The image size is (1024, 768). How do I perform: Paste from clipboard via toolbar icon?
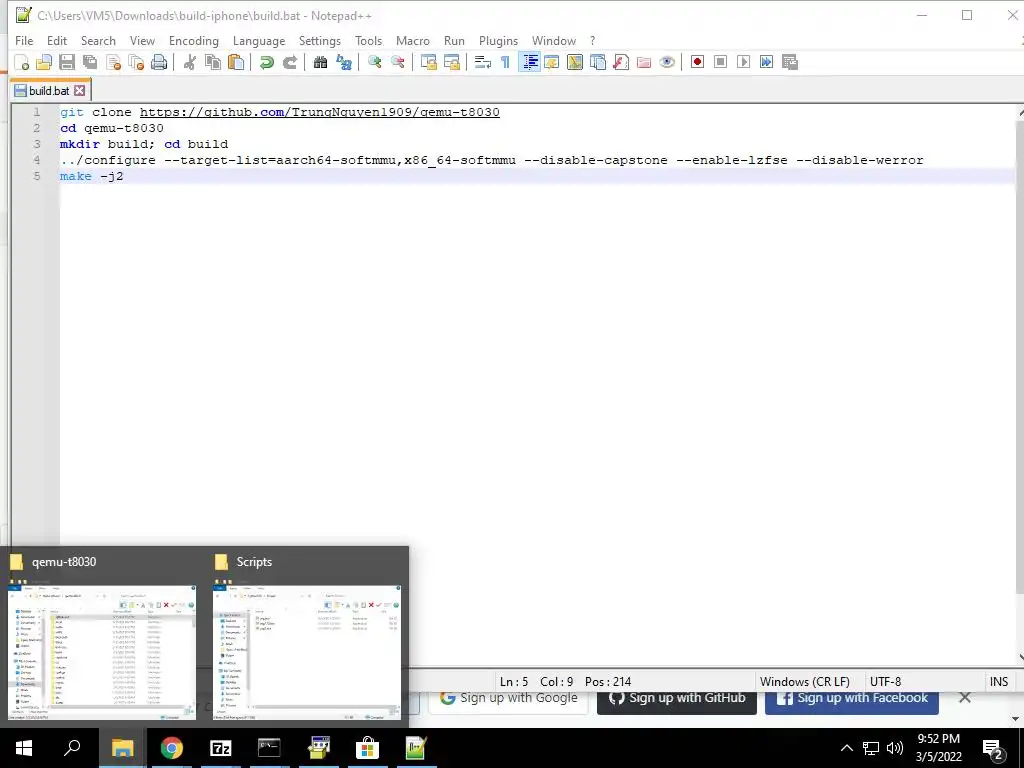pyautogui.click(x=236, y=62)
